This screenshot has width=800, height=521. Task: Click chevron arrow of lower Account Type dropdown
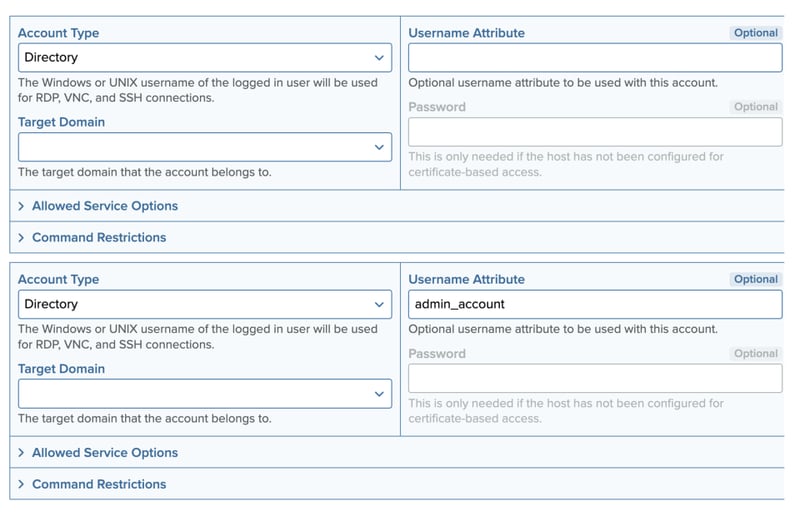(x=379, y=305)
